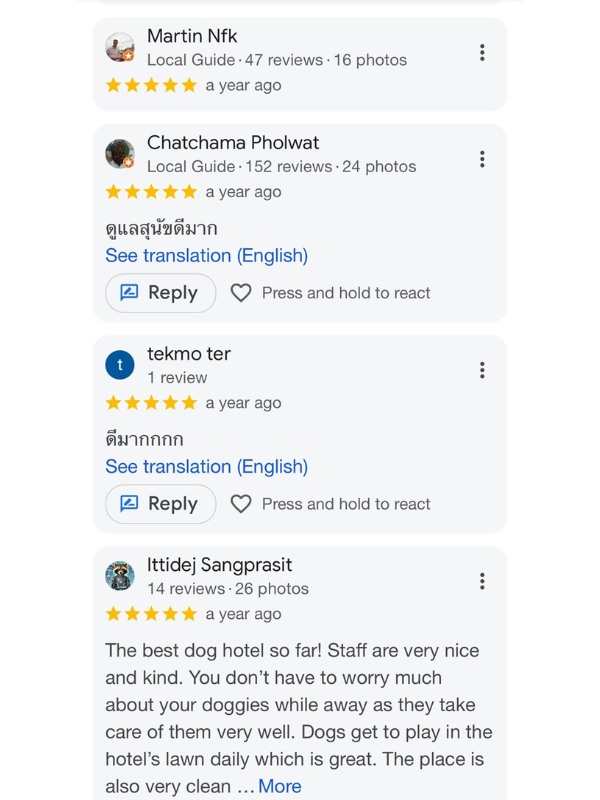Open tekmo ter review three-dot menu
Viewport: 600px width, 800px height.
pyautogui.click(x=482, y=370)
